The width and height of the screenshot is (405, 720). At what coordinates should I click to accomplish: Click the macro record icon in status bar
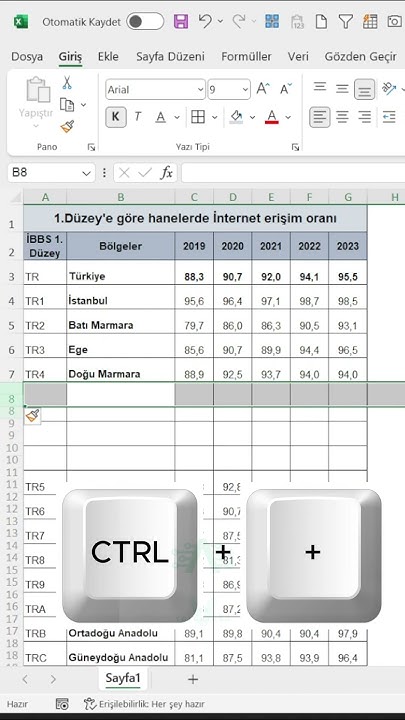point(62,704)
